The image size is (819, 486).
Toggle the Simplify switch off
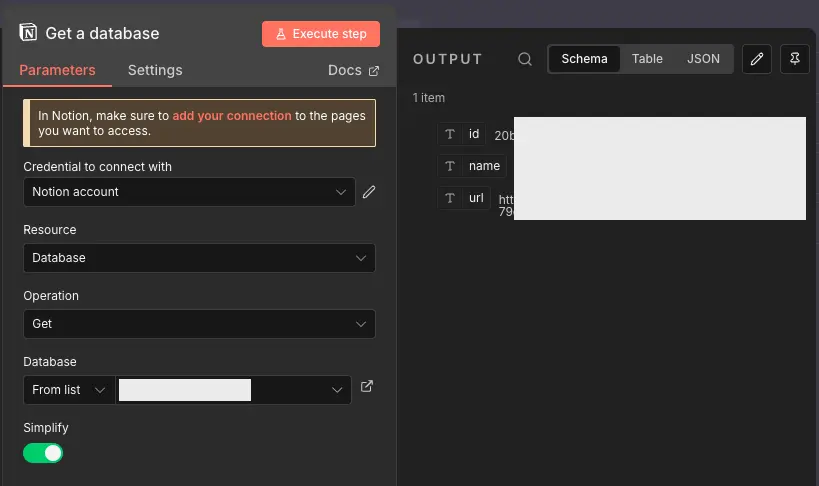pos(43,453)
